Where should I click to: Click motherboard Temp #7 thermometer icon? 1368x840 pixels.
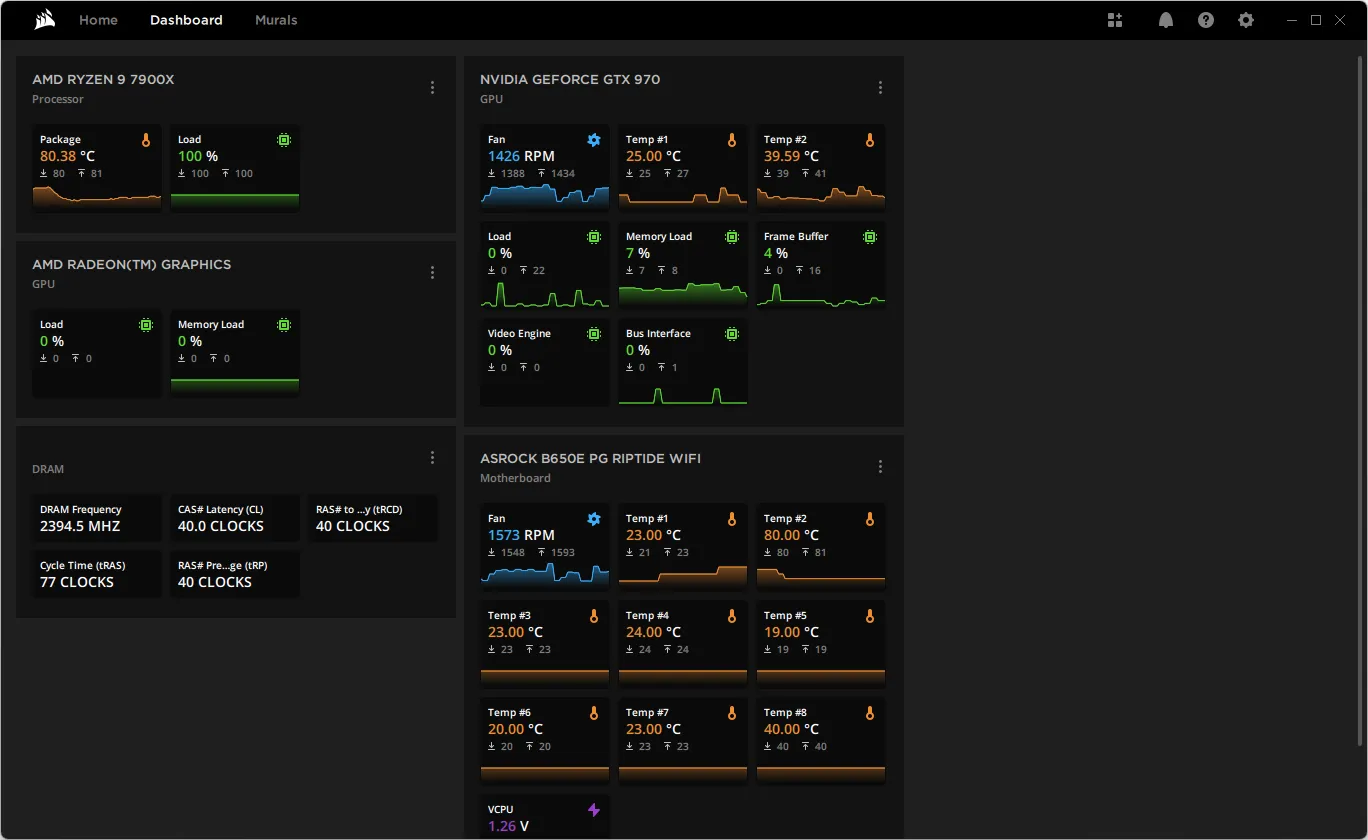(732, 714)
